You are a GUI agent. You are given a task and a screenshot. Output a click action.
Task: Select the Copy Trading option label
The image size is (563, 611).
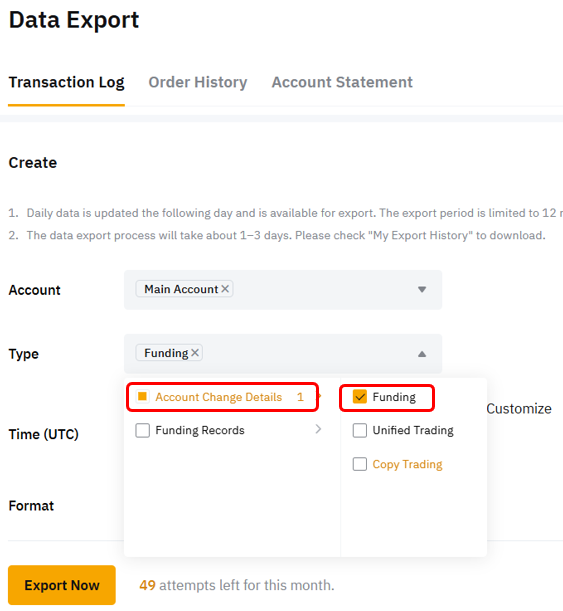click(x=407, y=464)
